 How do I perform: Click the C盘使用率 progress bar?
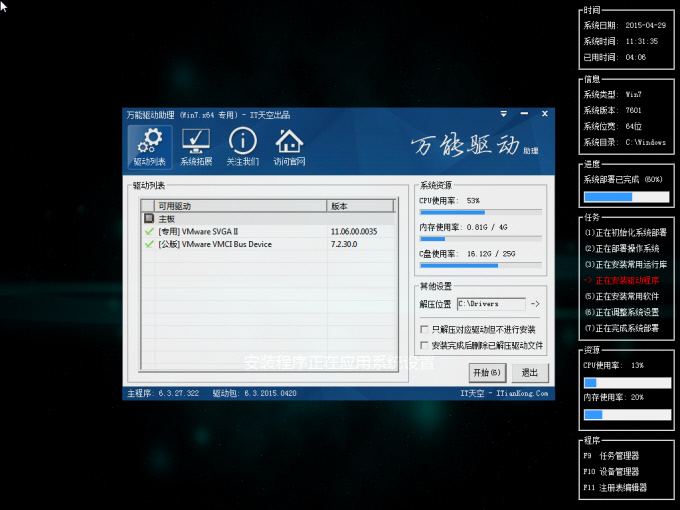pyautogui.click(x=481, y=265)
